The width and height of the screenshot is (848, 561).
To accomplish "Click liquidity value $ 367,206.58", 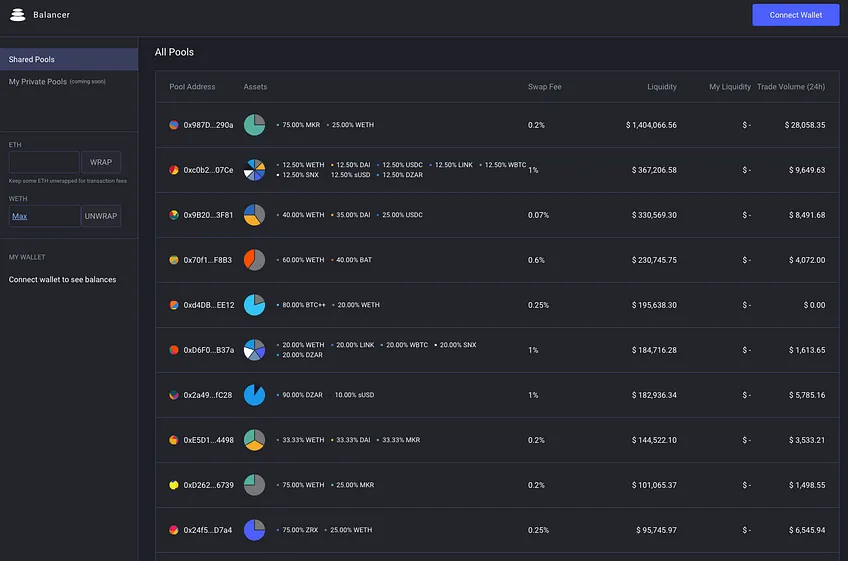I will pyautogui.click(x=654, y=170).
